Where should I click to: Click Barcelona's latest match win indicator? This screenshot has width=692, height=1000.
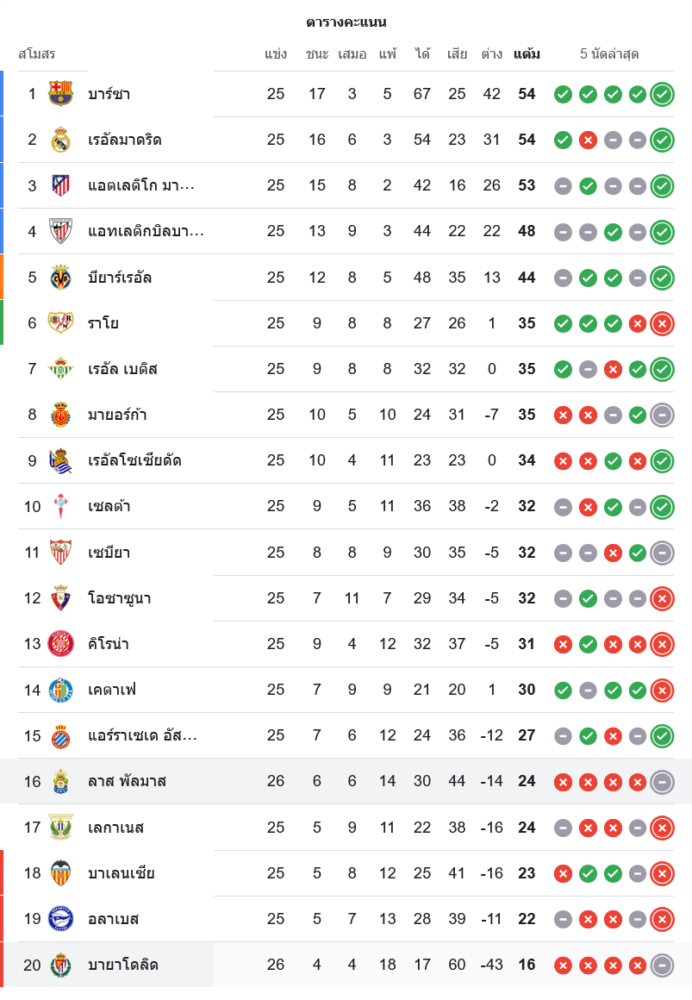pyautogui.click(x=661, y=94)
